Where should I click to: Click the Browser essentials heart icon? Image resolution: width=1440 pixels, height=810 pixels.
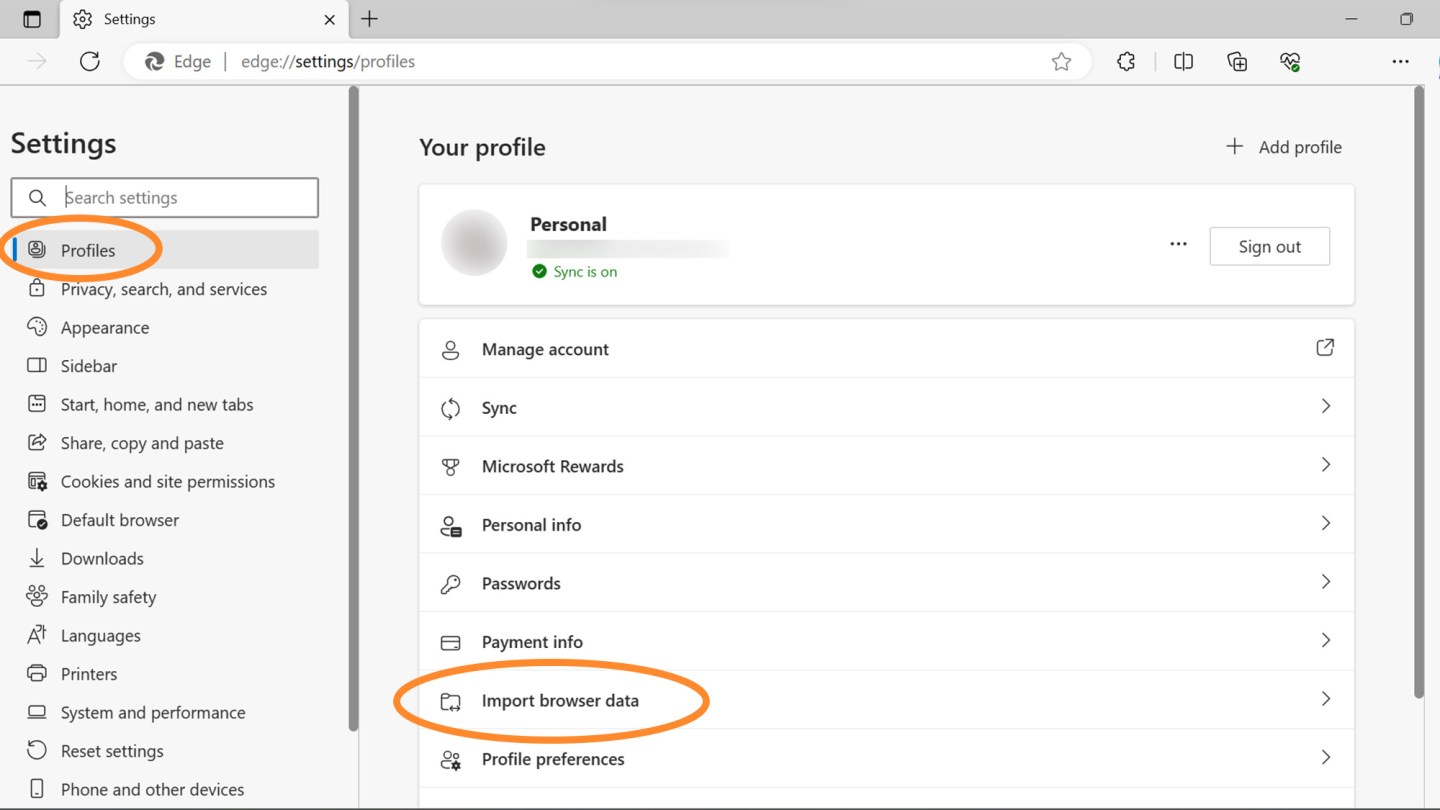point(1290,61)
